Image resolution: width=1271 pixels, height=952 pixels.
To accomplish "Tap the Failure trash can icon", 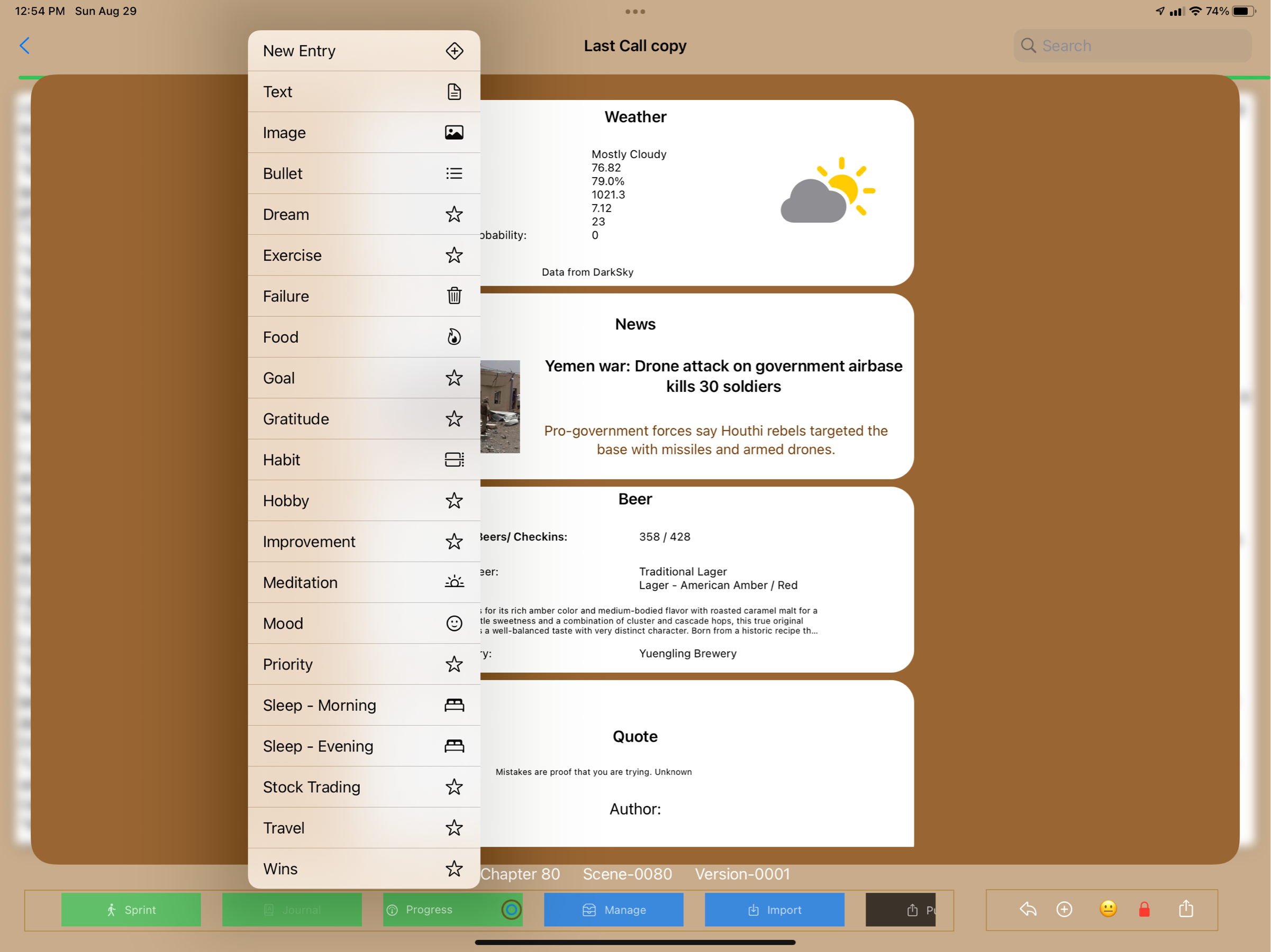I will (454, 296).
